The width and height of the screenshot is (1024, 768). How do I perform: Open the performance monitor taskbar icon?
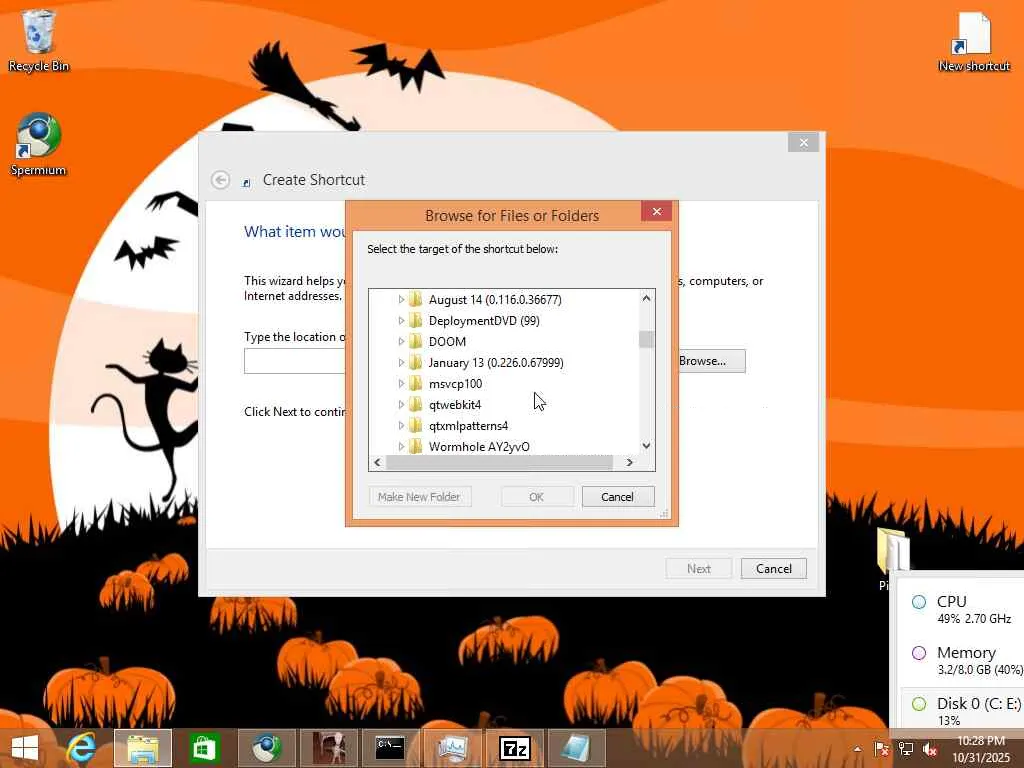pos(452,748)
